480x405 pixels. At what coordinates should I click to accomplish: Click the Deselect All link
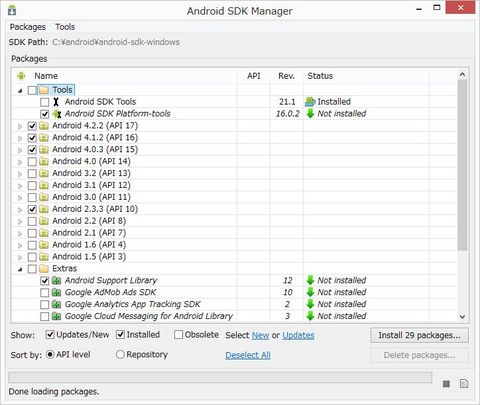[248, 355]
